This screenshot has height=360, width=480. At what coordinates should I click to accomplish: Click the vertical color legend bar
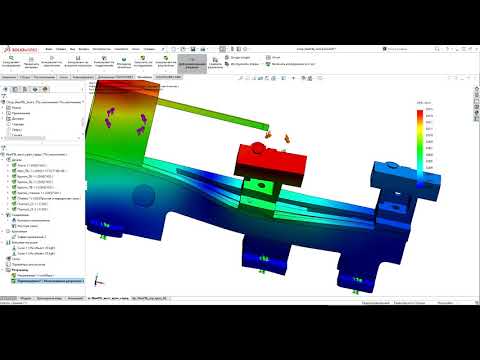coord(420,148)
